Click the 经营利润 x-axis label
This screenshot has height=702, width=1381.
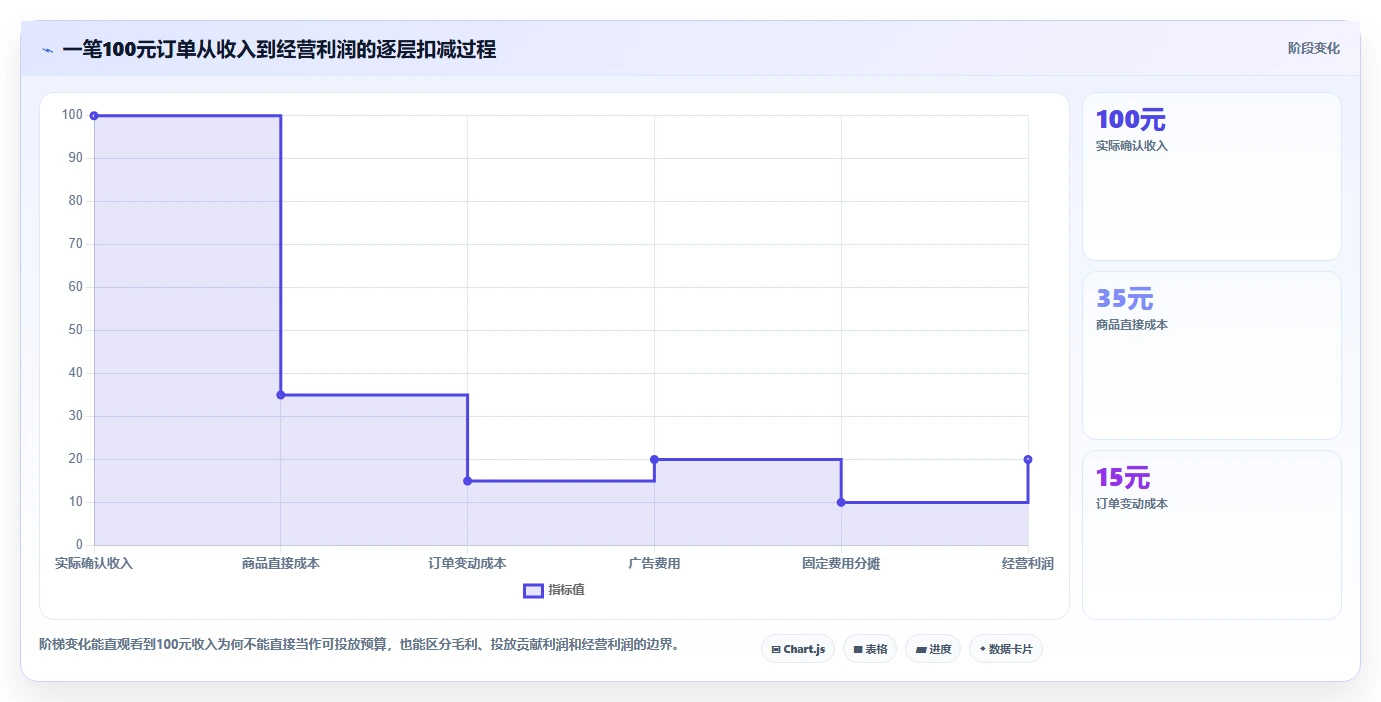[x=1028, y=564]
